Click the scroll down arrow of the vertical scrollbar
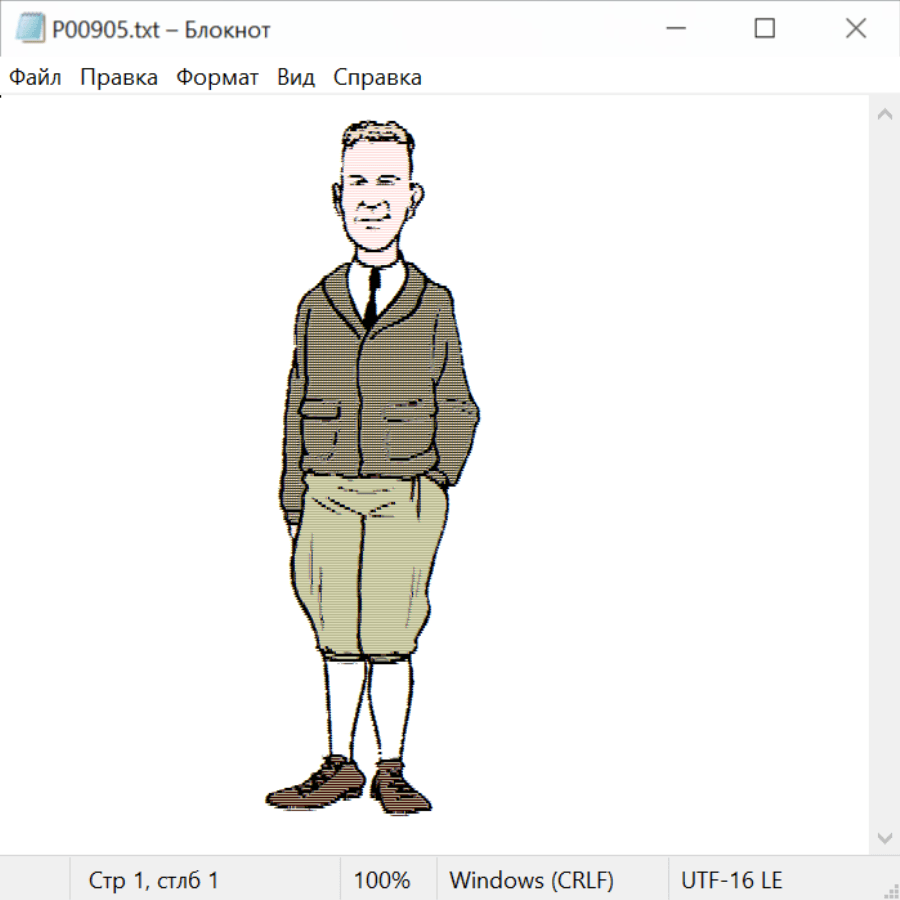Viewport: 900px width, 900px height. pyautogui.click(x=884, y=837)
